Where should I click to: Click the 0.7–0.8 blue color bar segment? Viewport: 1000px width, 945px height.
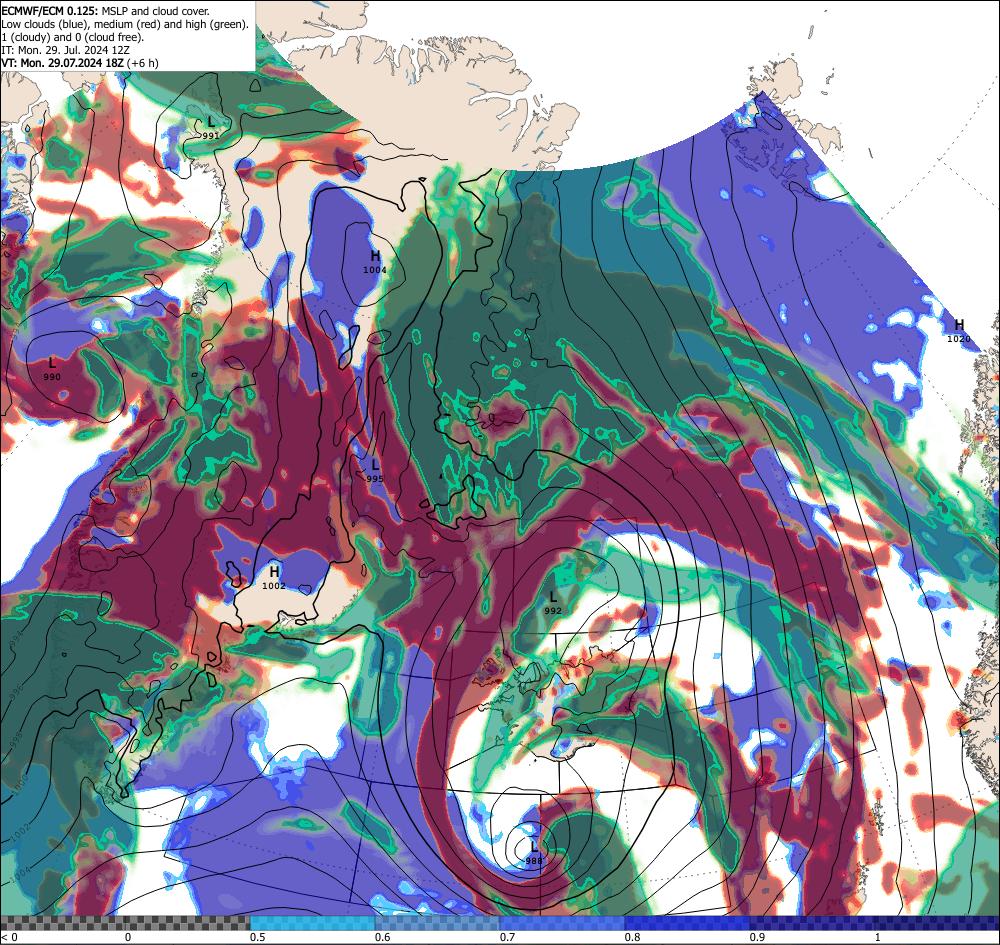coord(562,923)
